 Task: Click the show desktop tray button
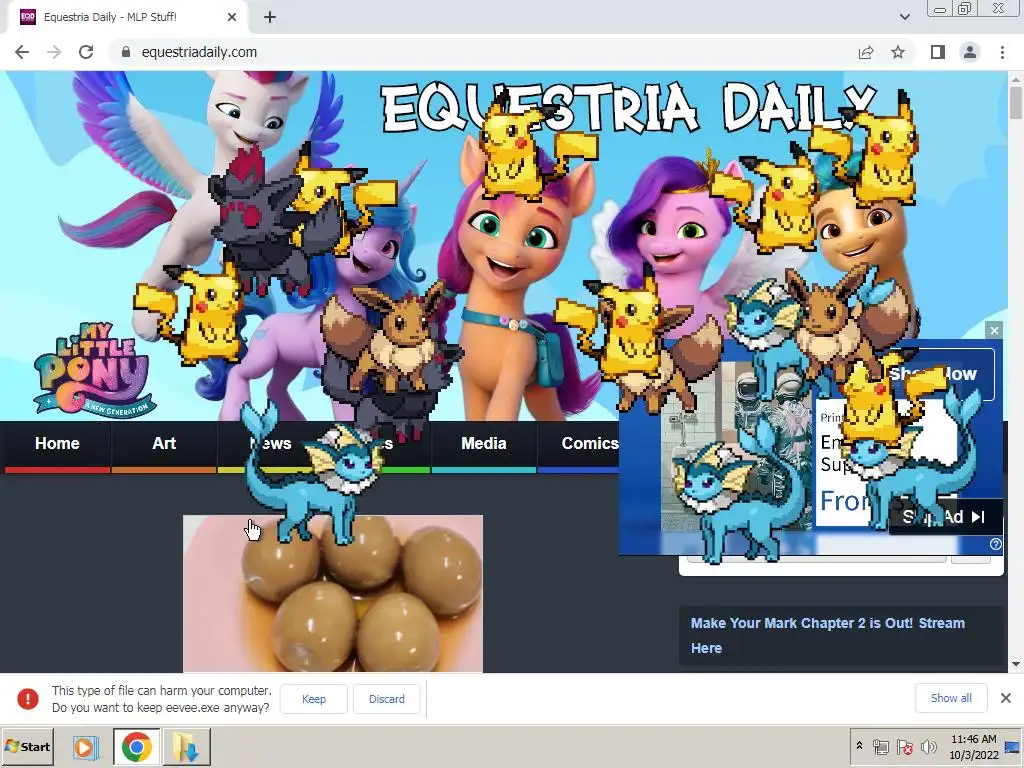click(x=1014, y=747)
